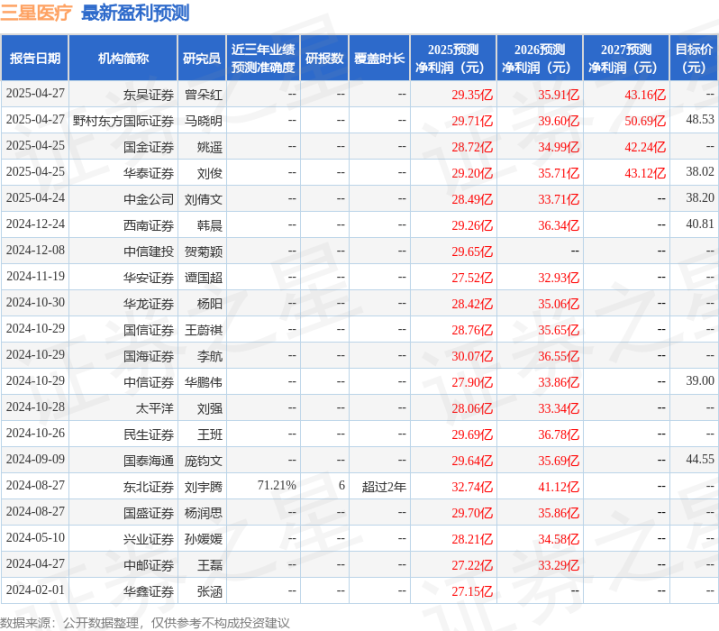Click researcher name 贺菊颖

pos(204,251)
